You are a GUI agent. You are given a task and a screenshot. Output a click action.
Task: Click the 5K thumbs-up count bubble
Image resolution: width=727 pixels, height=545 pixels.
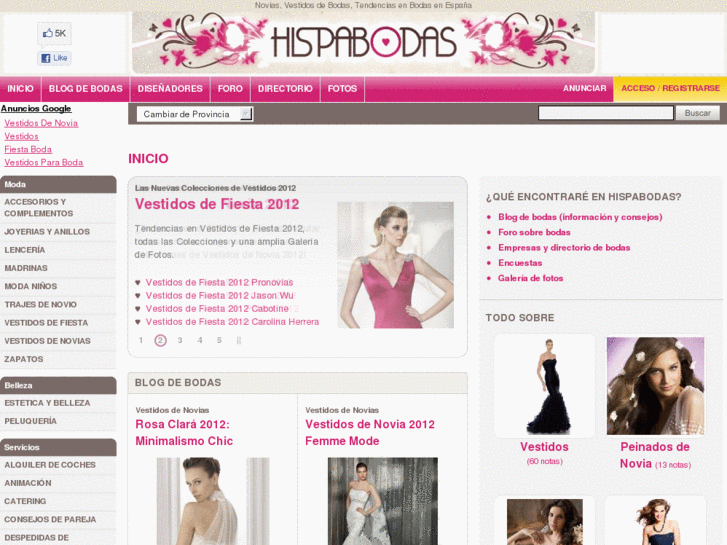pos(54,33)
